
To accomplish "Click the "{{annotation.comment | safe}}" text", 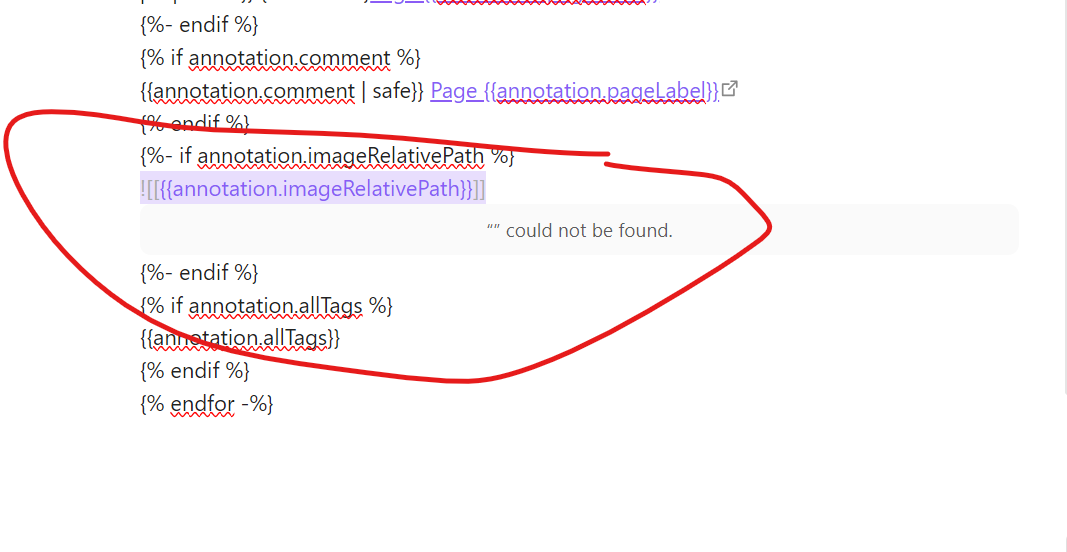I will pos(282,91).
